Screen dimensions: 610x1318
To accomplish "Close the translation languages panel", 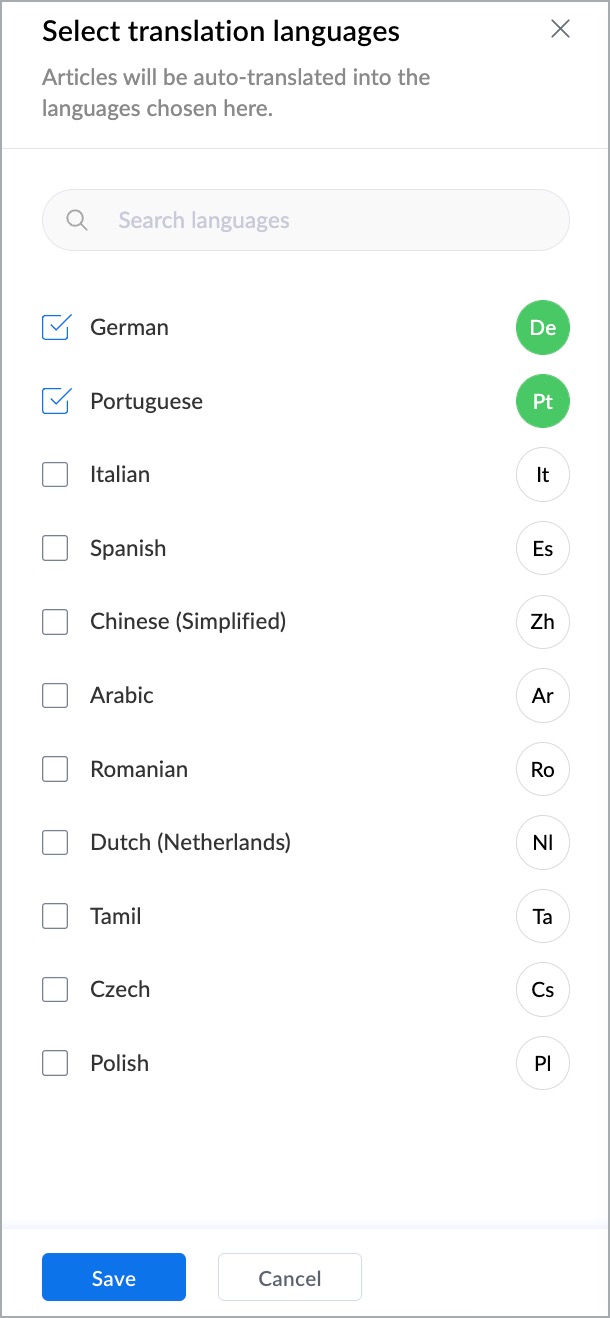I will pos(560,28).
